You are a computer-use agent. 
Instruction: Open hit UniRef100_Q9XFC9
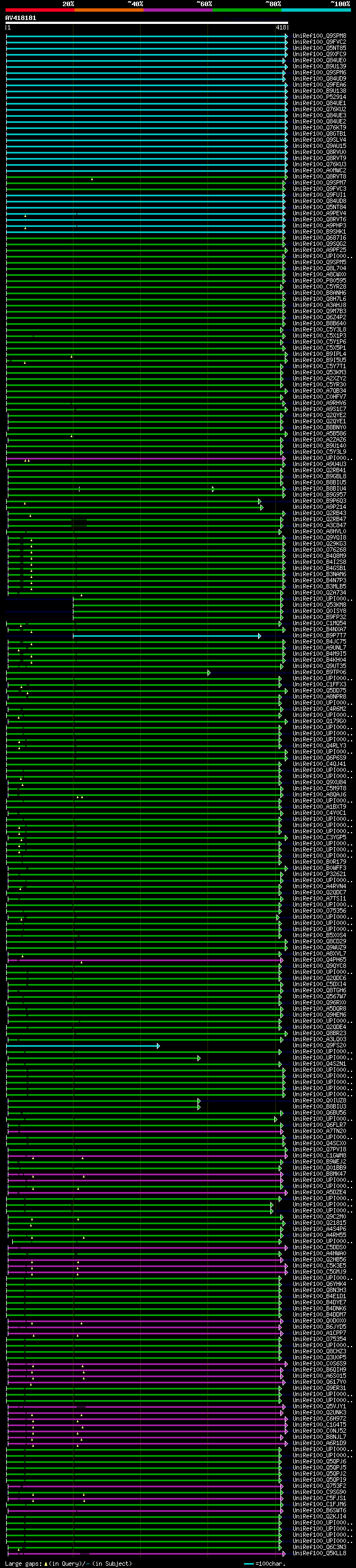point(319,54)
